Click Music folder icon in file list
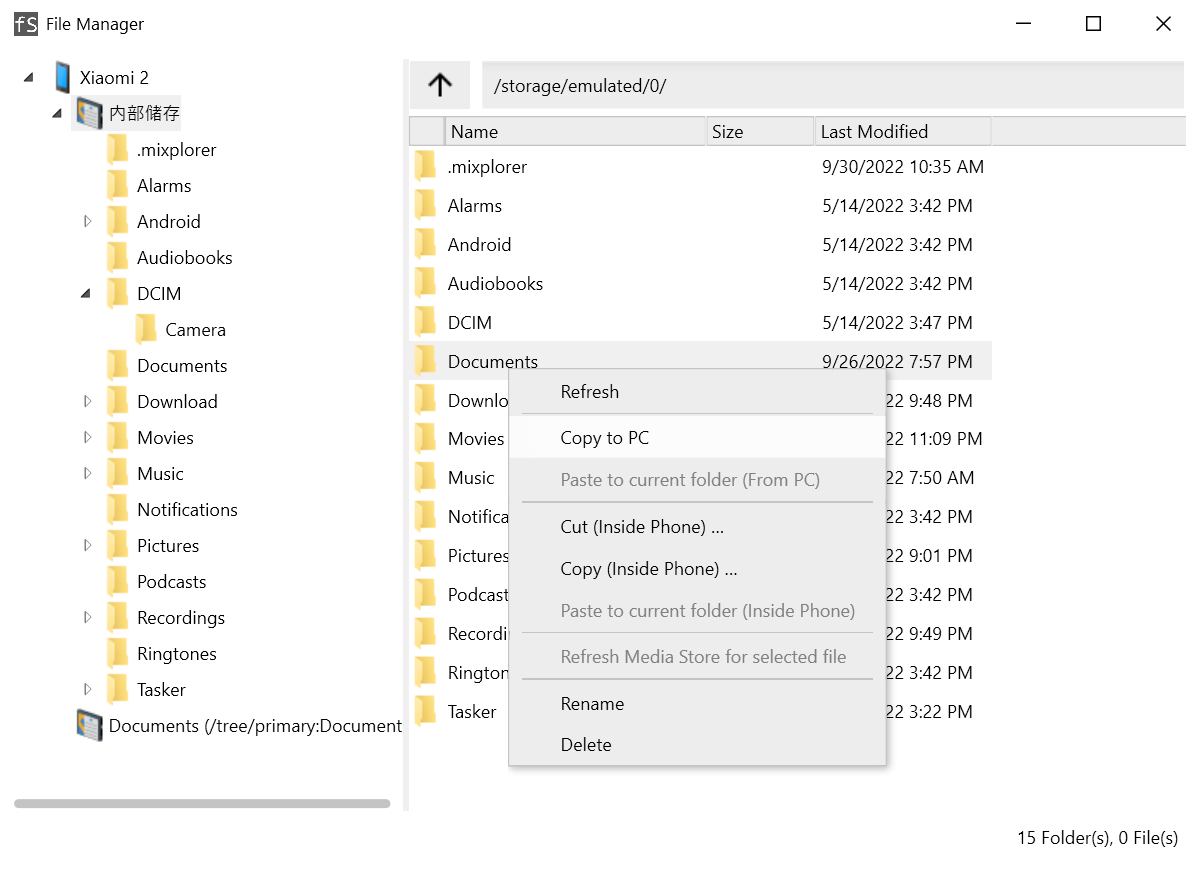This screenshot has width=1200, height=870. (x=426, y=477)
